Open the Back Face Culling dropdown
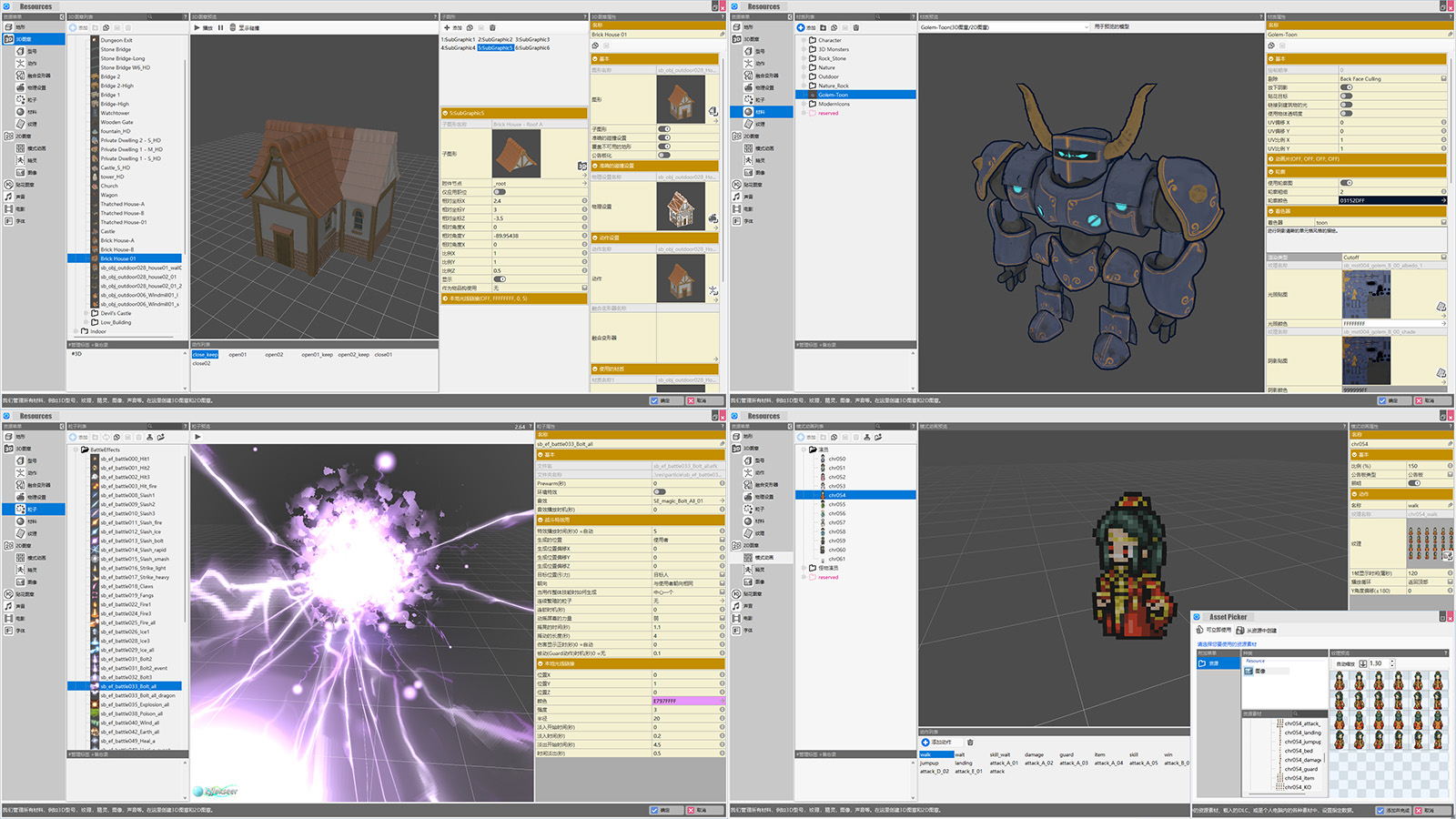1456x819 pixels. coord(1443,79)
